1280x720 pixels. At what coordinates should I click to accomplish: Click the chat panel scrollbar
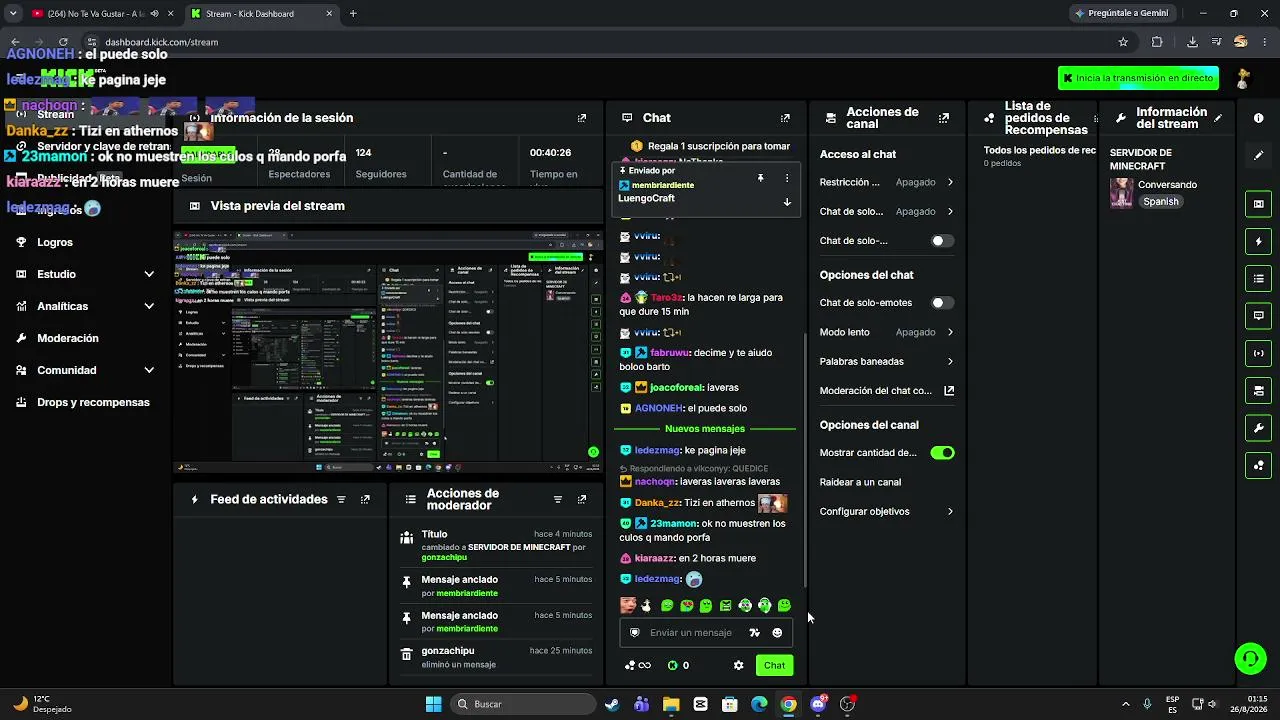(x=805, y=460)
